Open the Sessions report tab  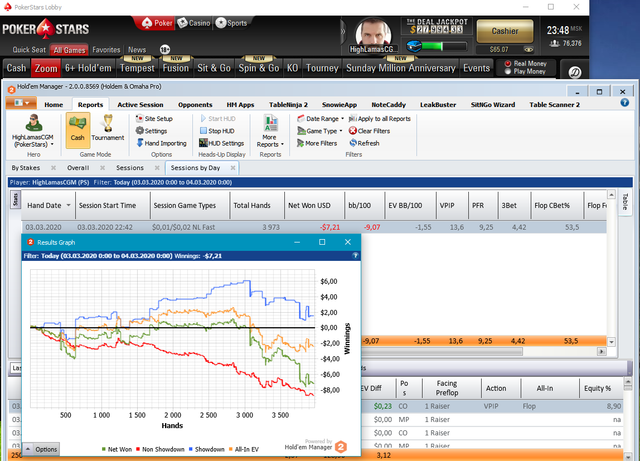[130, 168]
